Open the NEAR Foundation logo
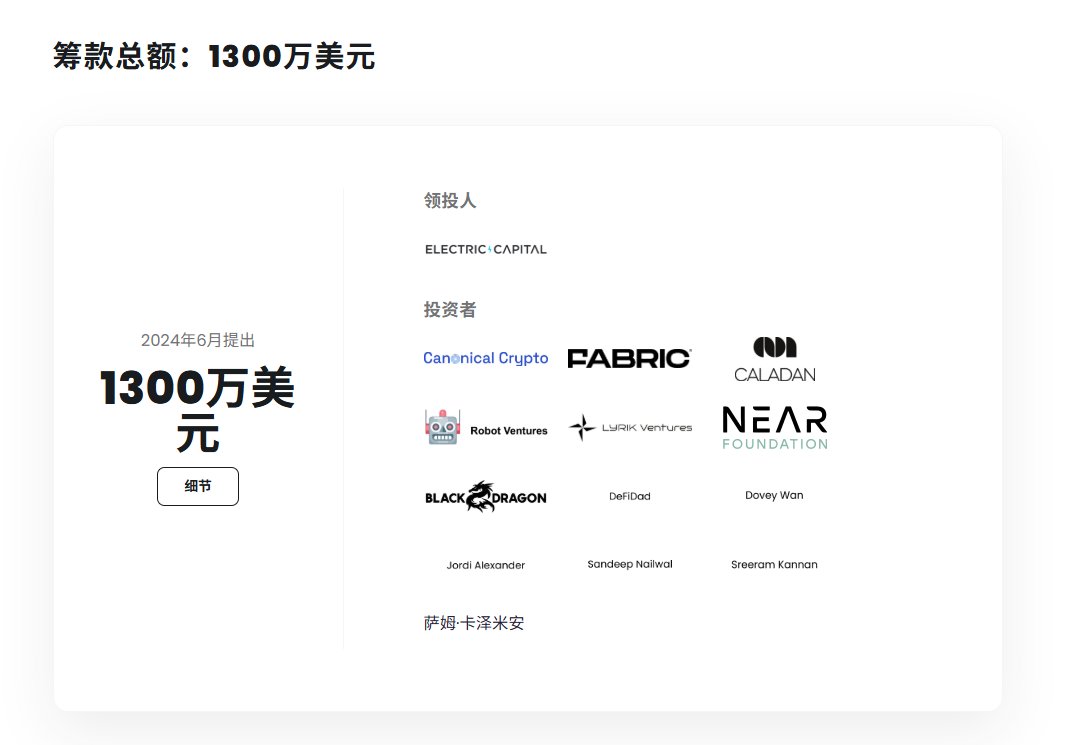Viewport: 1080px width, 745px height. coord(774,428)
